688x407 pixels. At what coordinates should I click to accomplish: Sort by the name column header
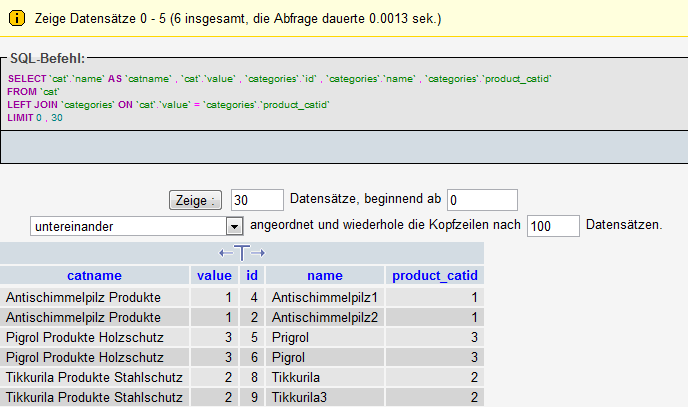[325, 275]
